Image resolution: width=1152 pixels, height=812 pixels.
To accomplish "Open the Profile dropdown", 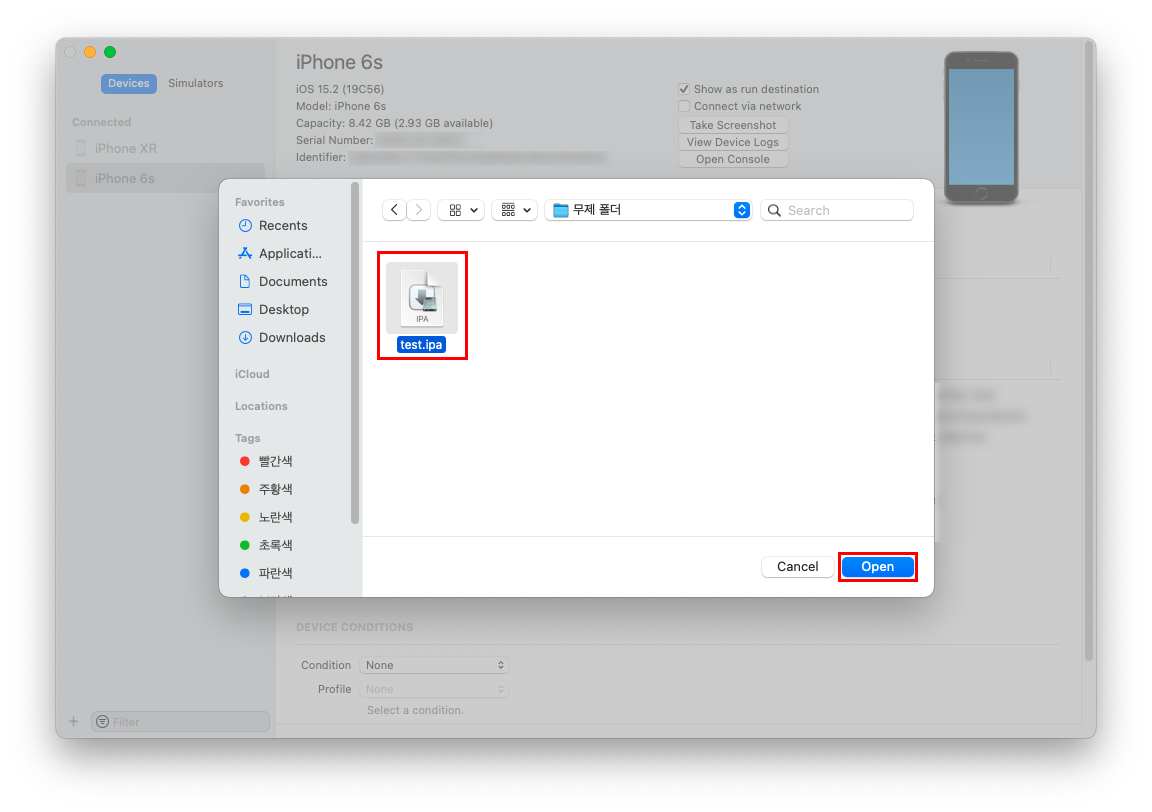I will click(434, 689).
